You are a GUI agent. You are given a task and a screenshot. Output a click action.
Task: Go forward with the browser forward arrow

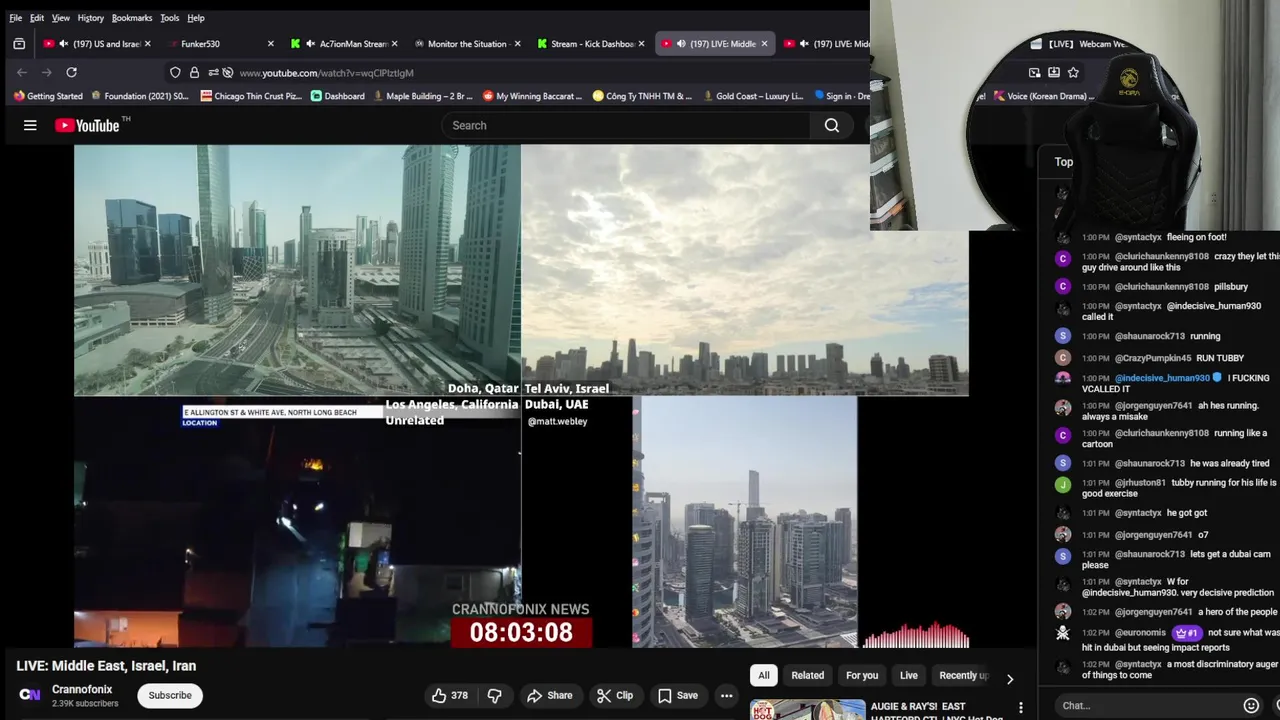click(x=47, y=72)
